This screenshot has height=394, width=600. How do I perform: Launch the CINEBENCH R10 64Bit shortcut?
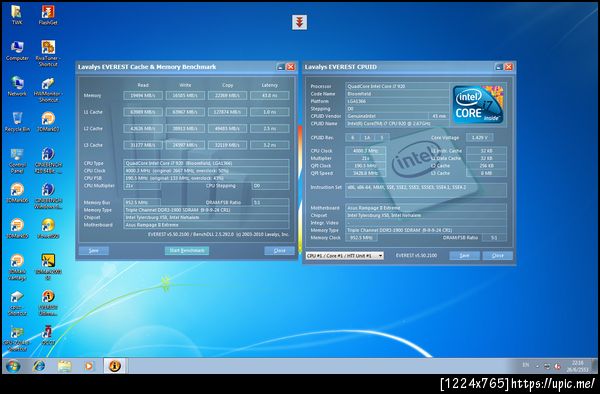[48, 160]
